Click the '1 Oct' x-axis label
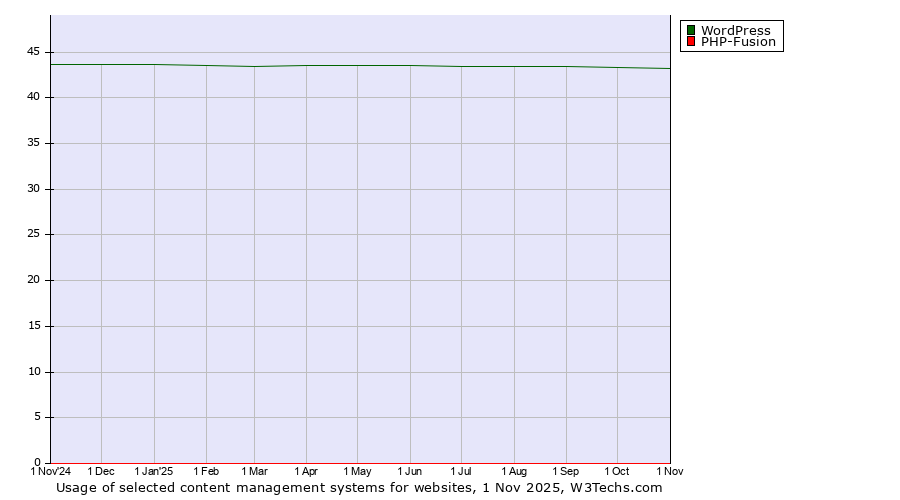900x500 pixels. pyautogui.click(x=617, y=471)
